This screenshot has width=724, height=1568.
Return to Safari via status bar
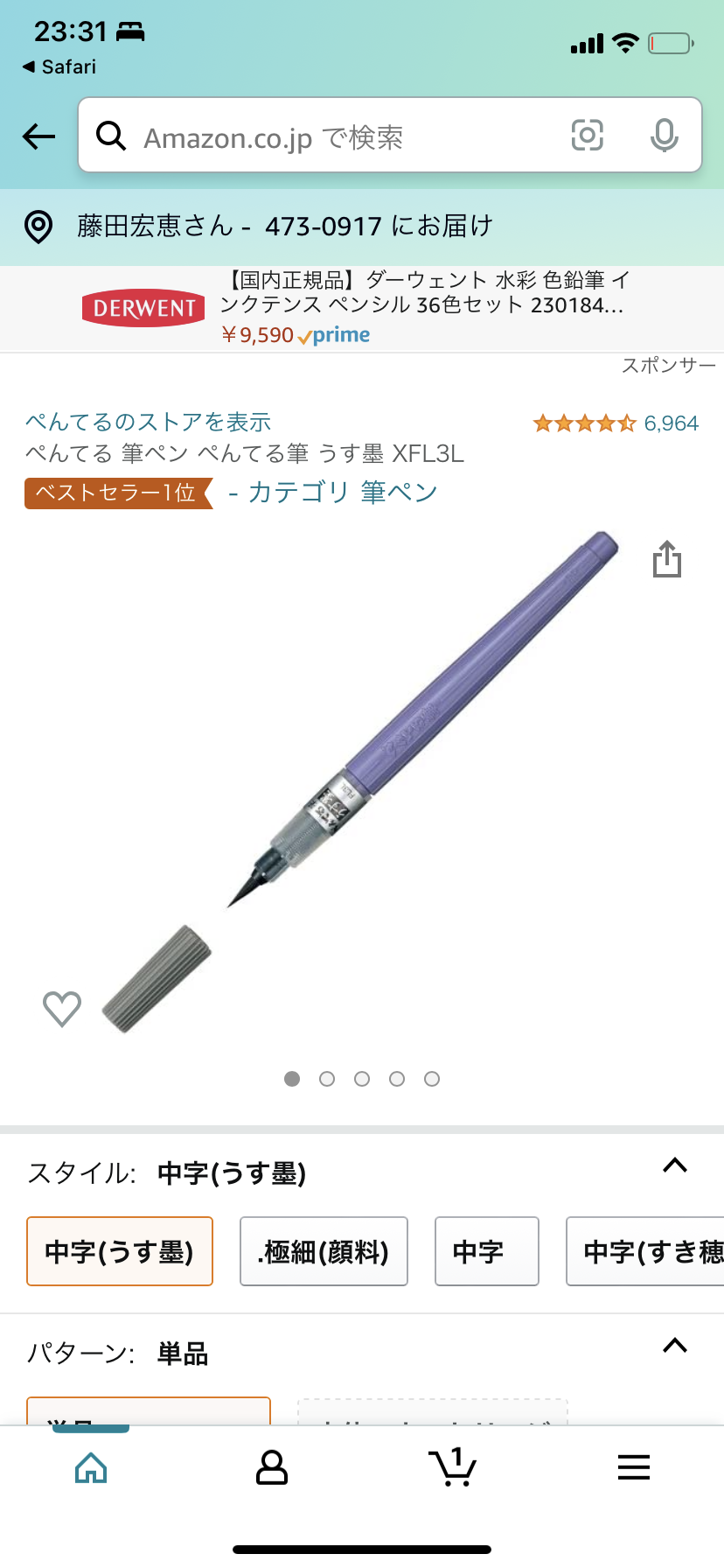click(x=59, y=66)
